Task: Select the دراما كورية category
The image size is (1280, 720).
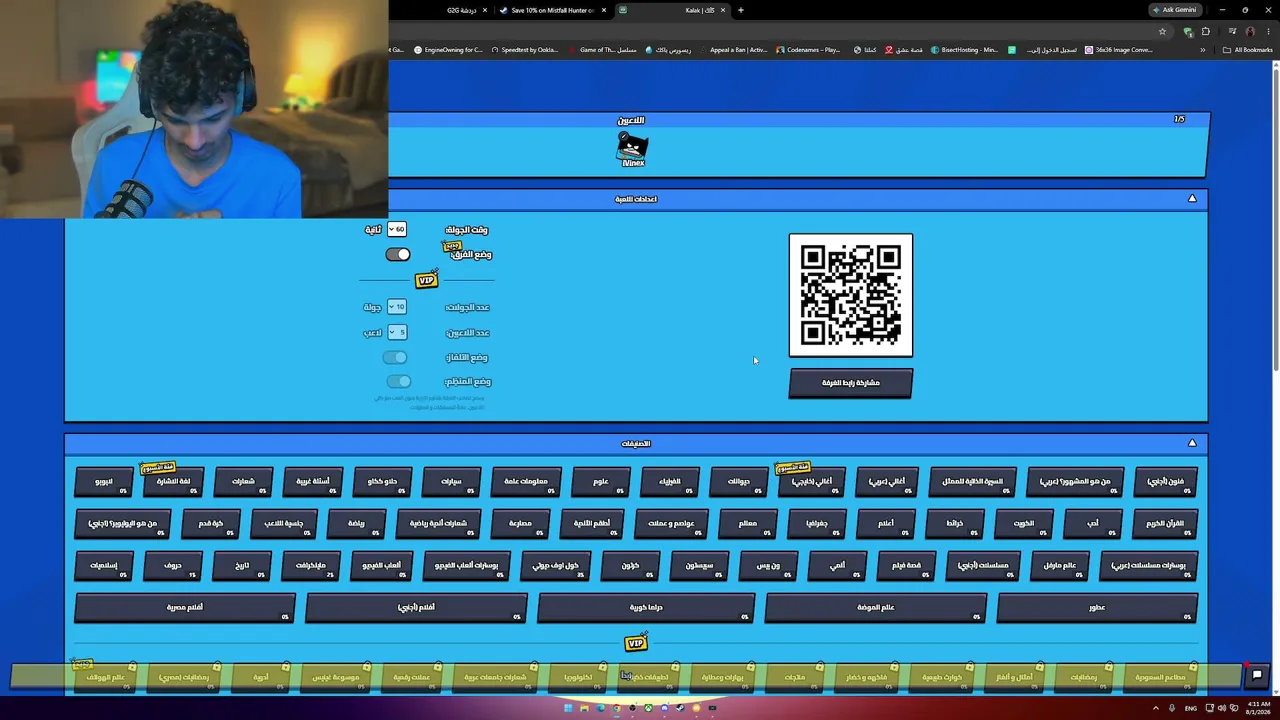Action: coord(646,607)
